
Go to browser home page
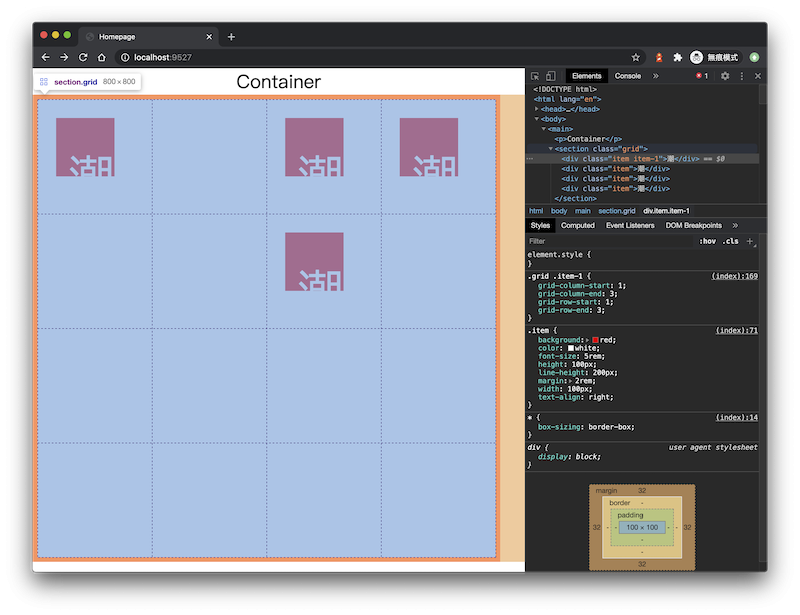pos(102,57)
